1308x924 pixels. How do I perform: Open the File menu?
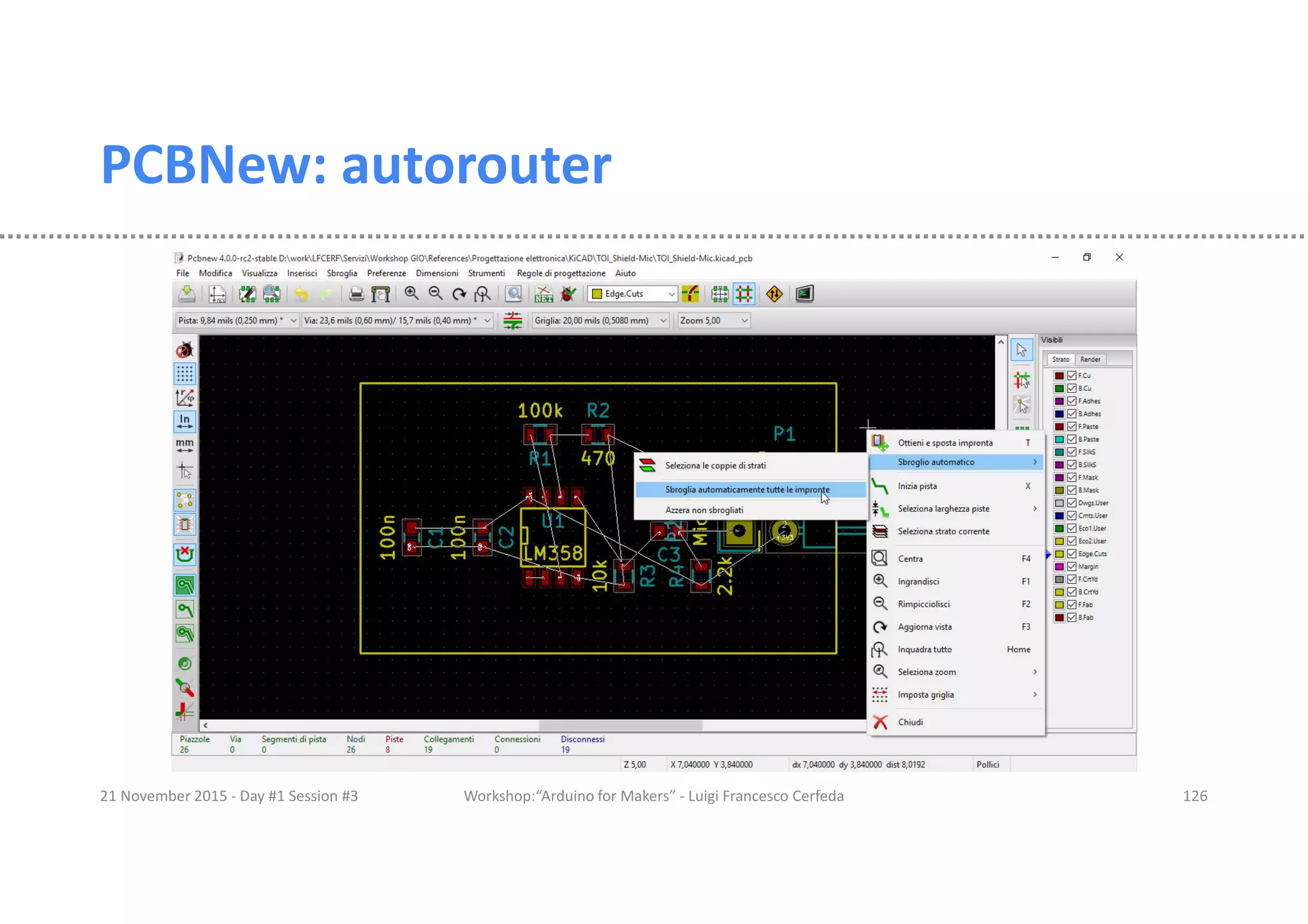(x=183, y=273)
